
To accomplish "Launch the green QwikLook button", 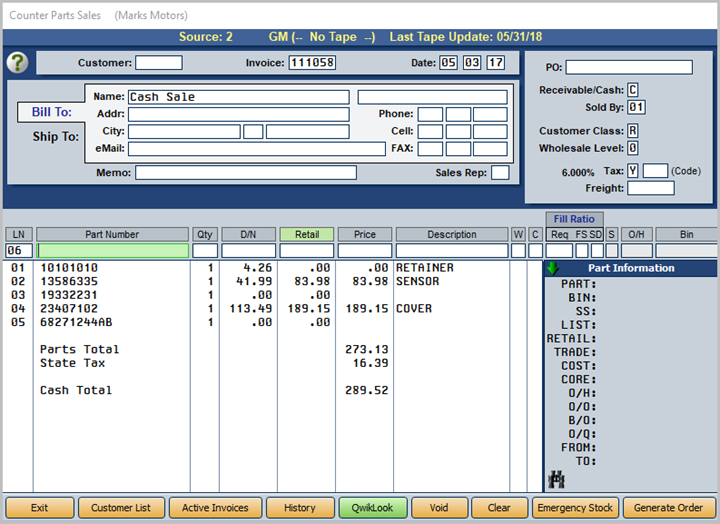I will (x=372, y=508).
